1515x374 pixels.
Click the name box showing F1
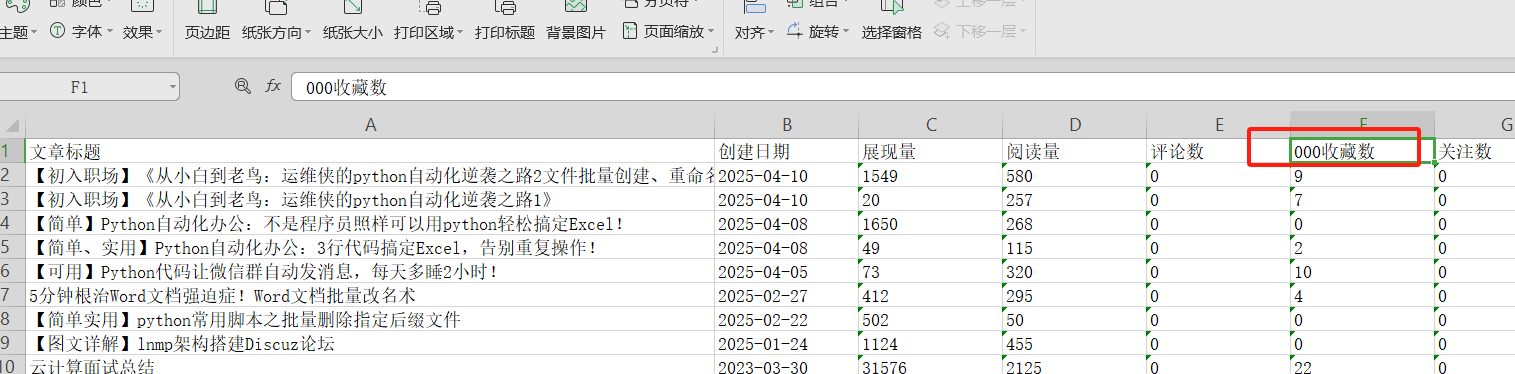coord(80,87)
